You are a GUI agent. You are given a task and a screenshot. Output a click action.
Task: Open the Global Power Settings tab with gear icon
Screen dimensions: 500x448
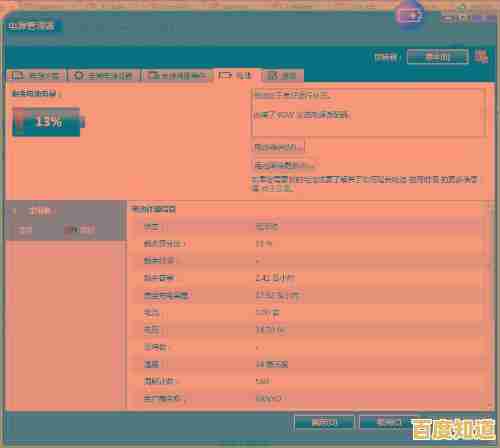(x=104, y=76)
